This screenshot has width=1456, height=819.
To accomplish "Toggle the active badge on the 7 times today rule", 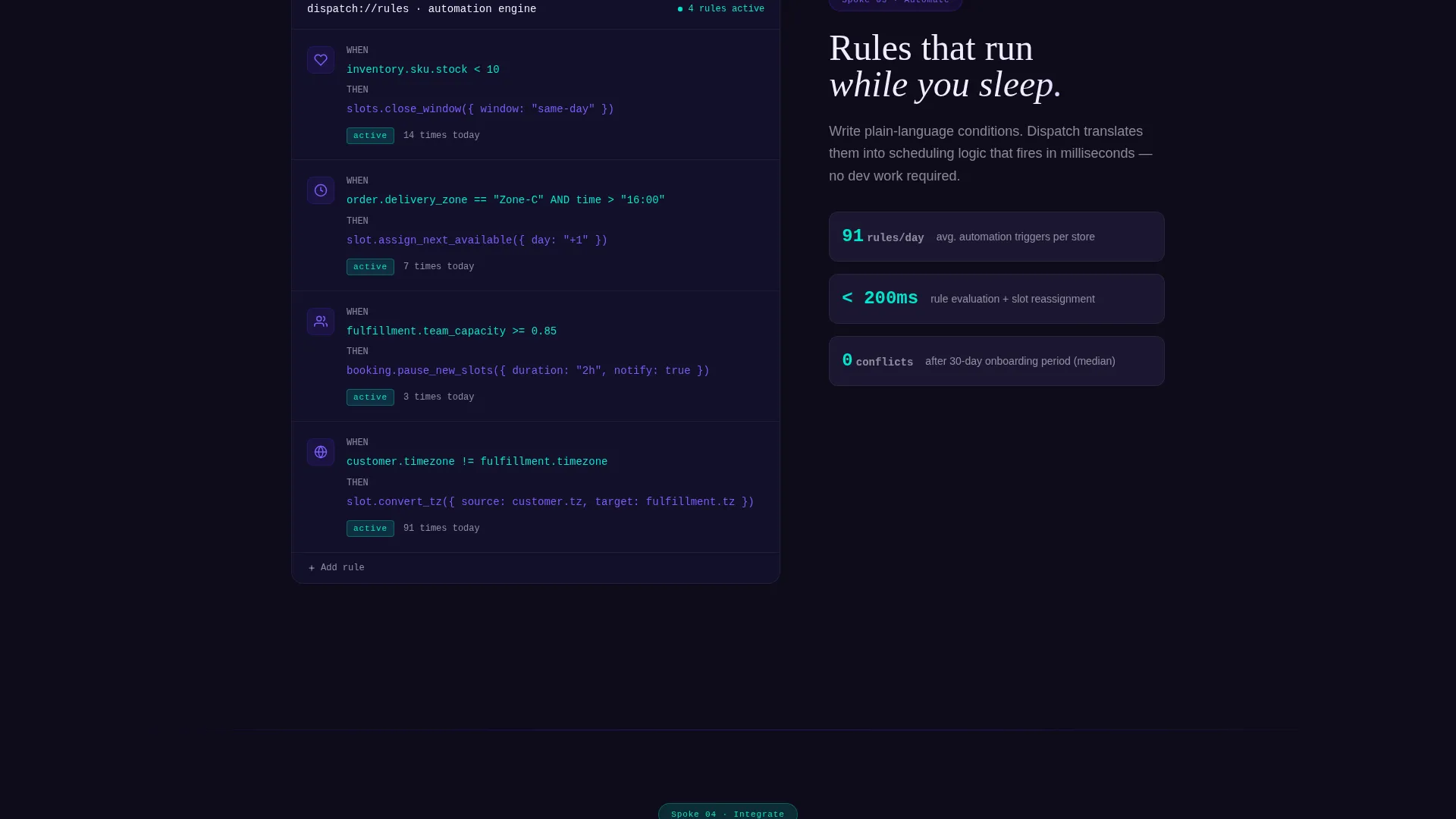I will (370, 267).
